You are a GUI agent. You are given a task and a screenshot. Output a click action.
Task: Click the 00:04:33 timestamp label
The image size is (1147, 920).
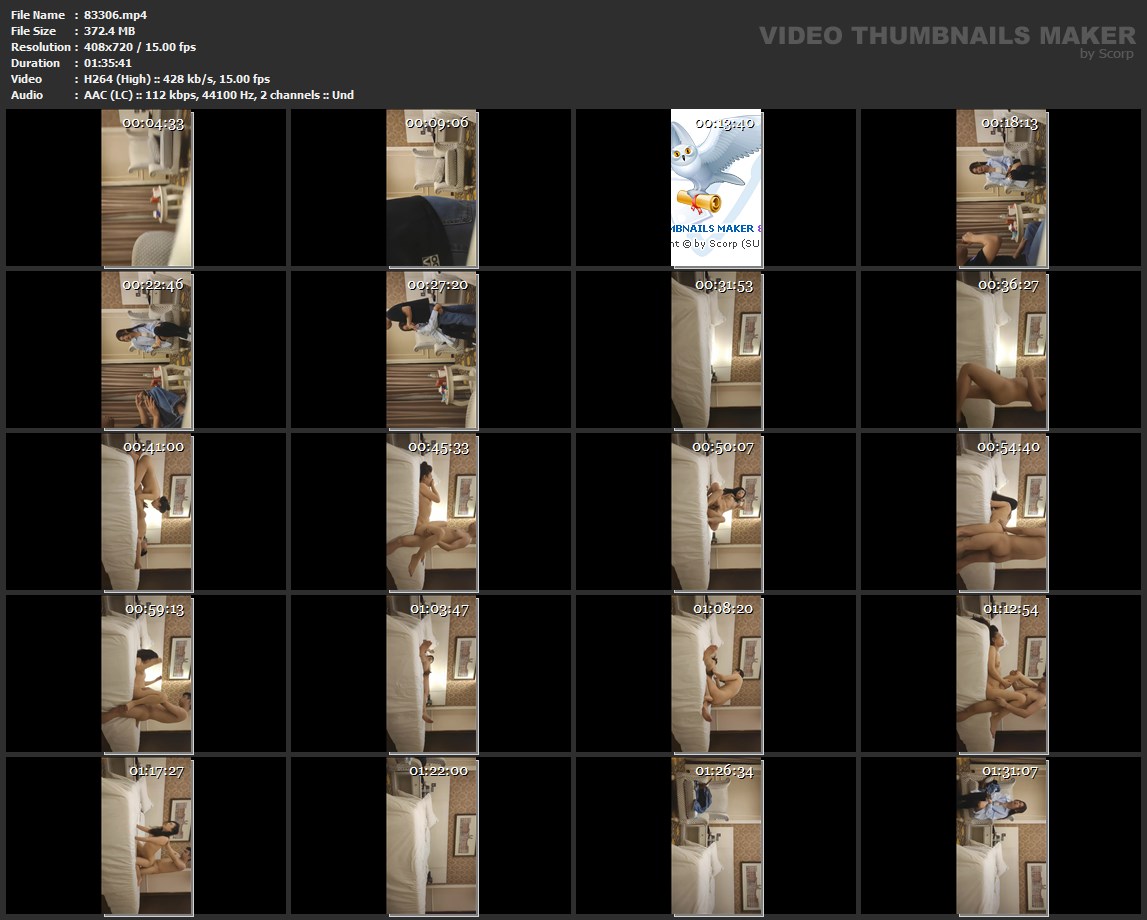pos(153,123)
